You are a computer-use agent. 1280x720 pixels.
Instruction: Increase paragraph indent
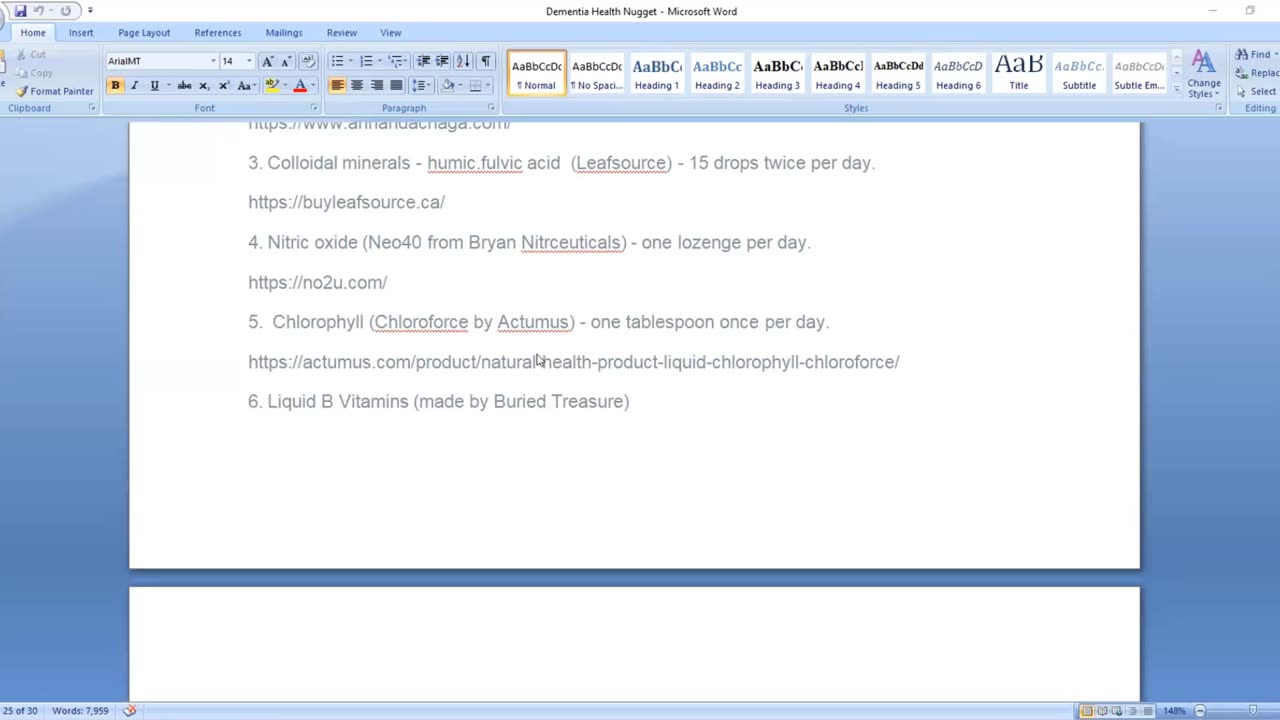coord(443,61)
